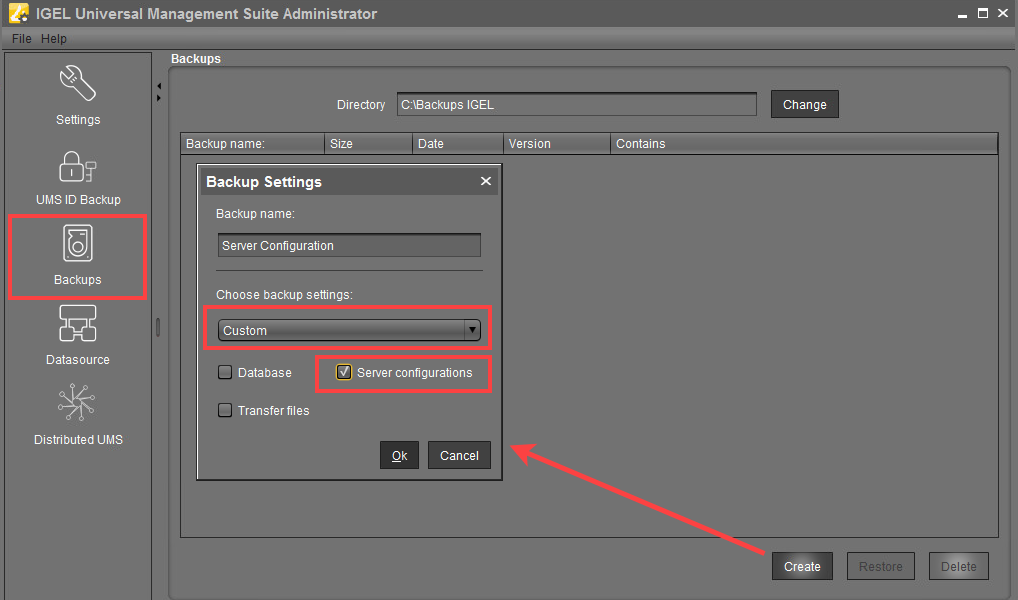The image size is (1018, 600).
Task: Open the File menu
Action: coord(22,39)
